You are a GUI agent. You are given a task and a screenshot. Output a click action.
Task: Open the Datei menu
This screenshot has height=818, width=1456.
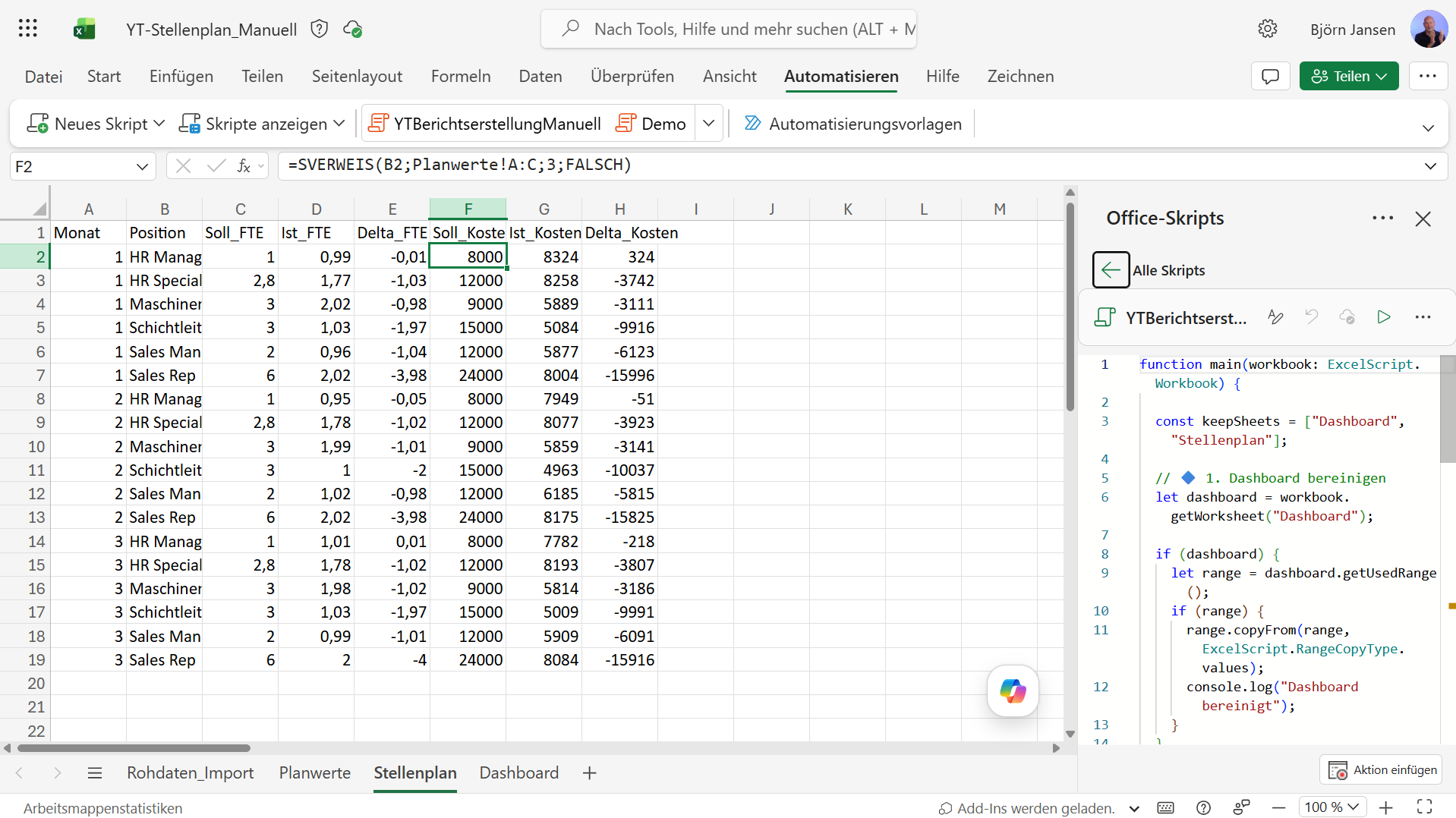point(43,76)
